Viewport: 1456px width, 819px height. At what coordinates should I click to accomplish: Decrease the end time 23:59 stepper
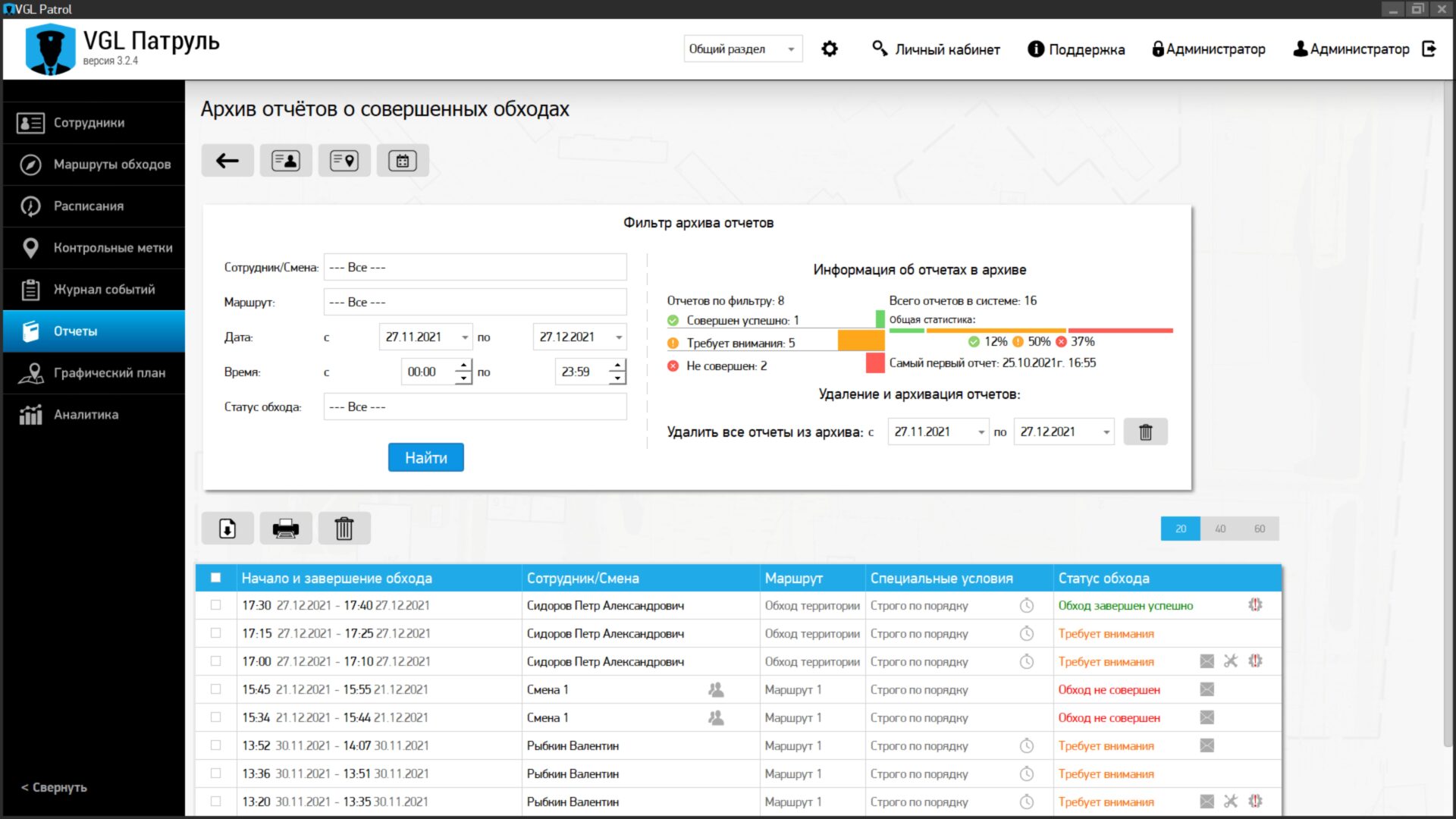[618, 378]
